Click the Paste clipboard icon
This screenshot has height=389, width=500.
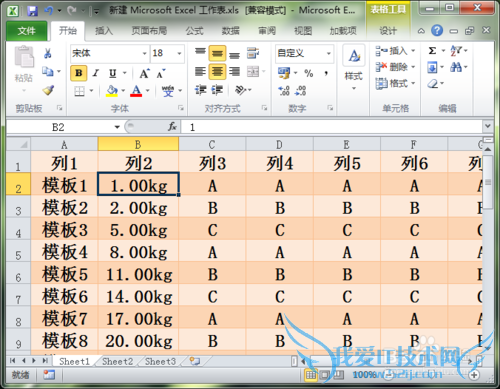[24, 57]
